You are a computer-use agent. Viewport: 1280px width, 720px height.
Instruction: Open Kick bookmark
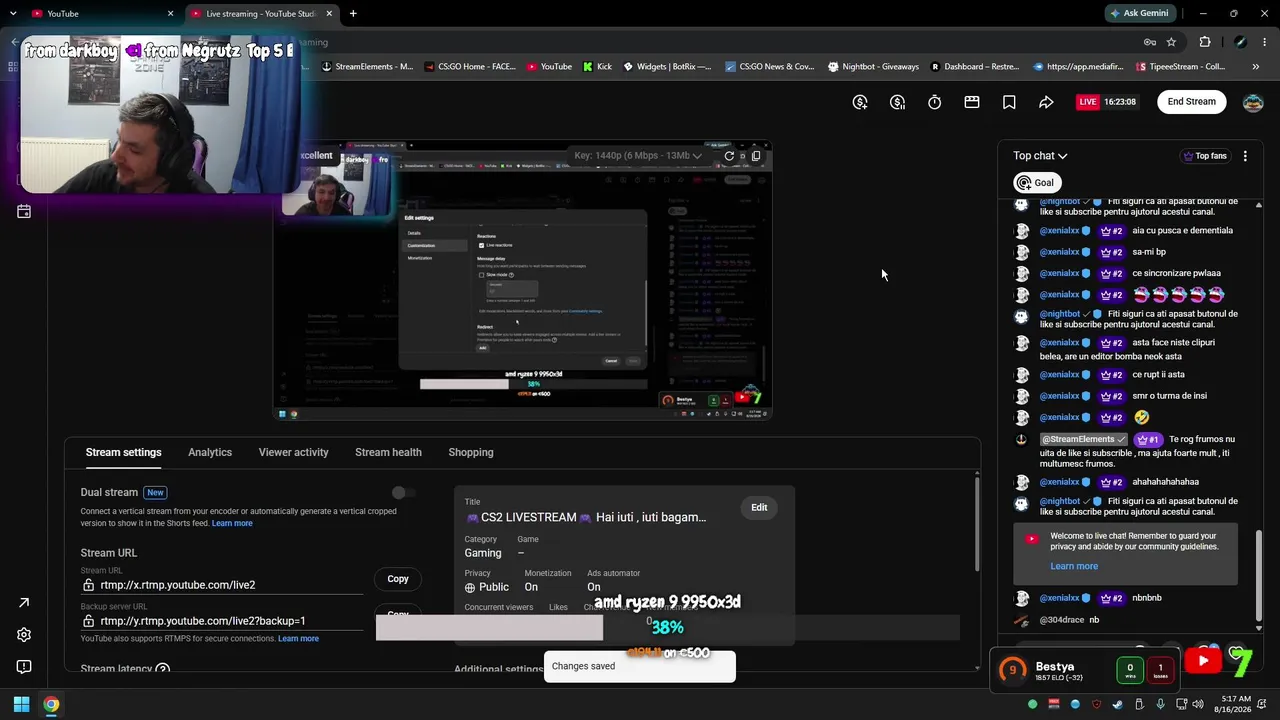coord(597,67)
